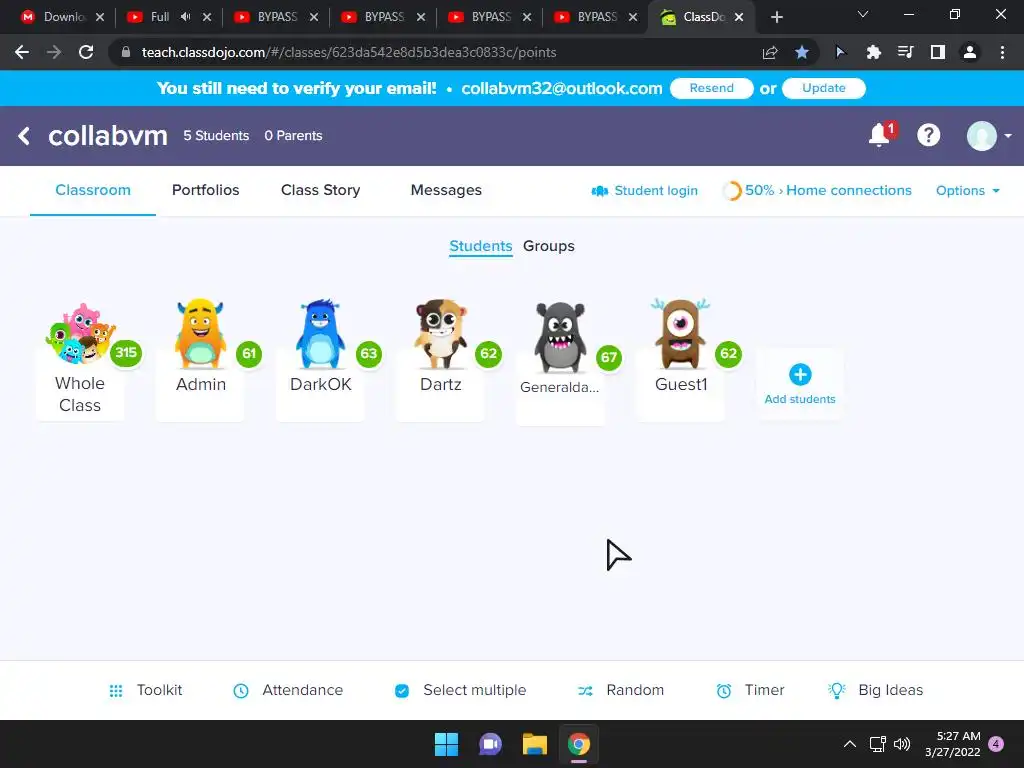Image resolution: width=1024 pixels, height=768 pixels.
Task: Open the Chrome extensions puzzle icon
Action: pos(873,52)
